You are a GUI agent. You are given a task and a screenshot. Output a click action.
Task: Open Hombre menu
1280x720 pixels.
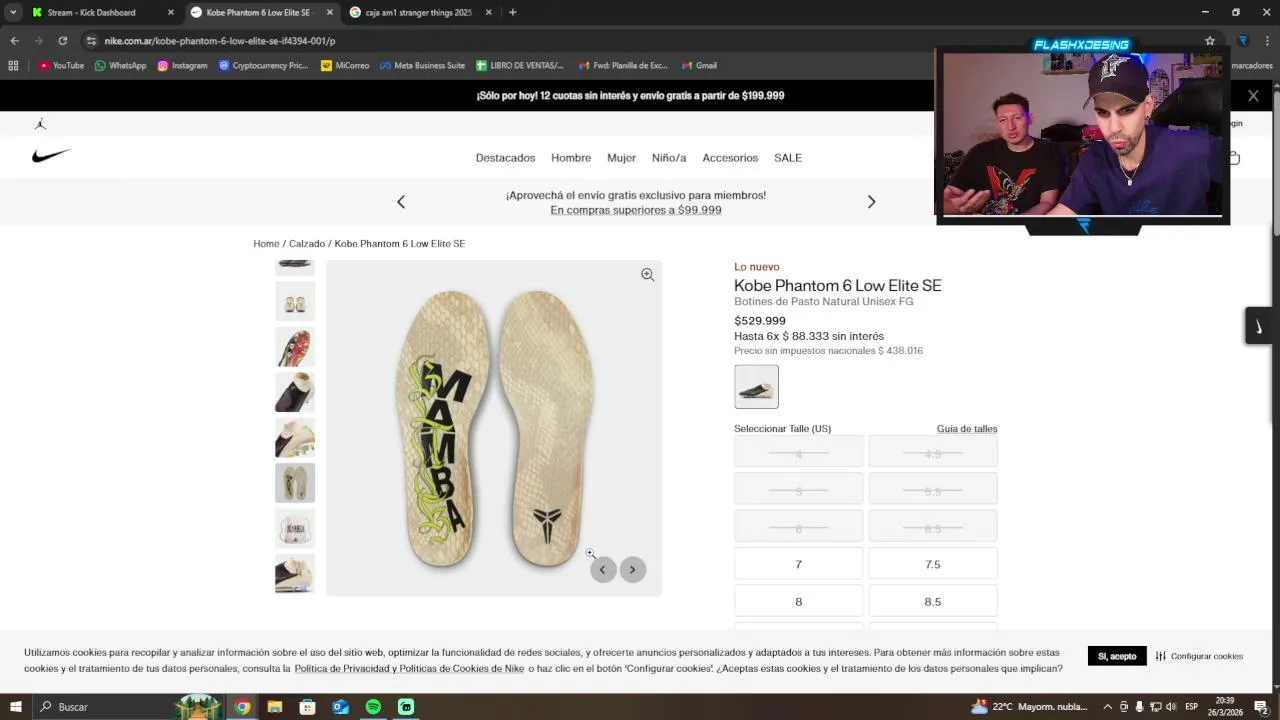tap(571, 158)
